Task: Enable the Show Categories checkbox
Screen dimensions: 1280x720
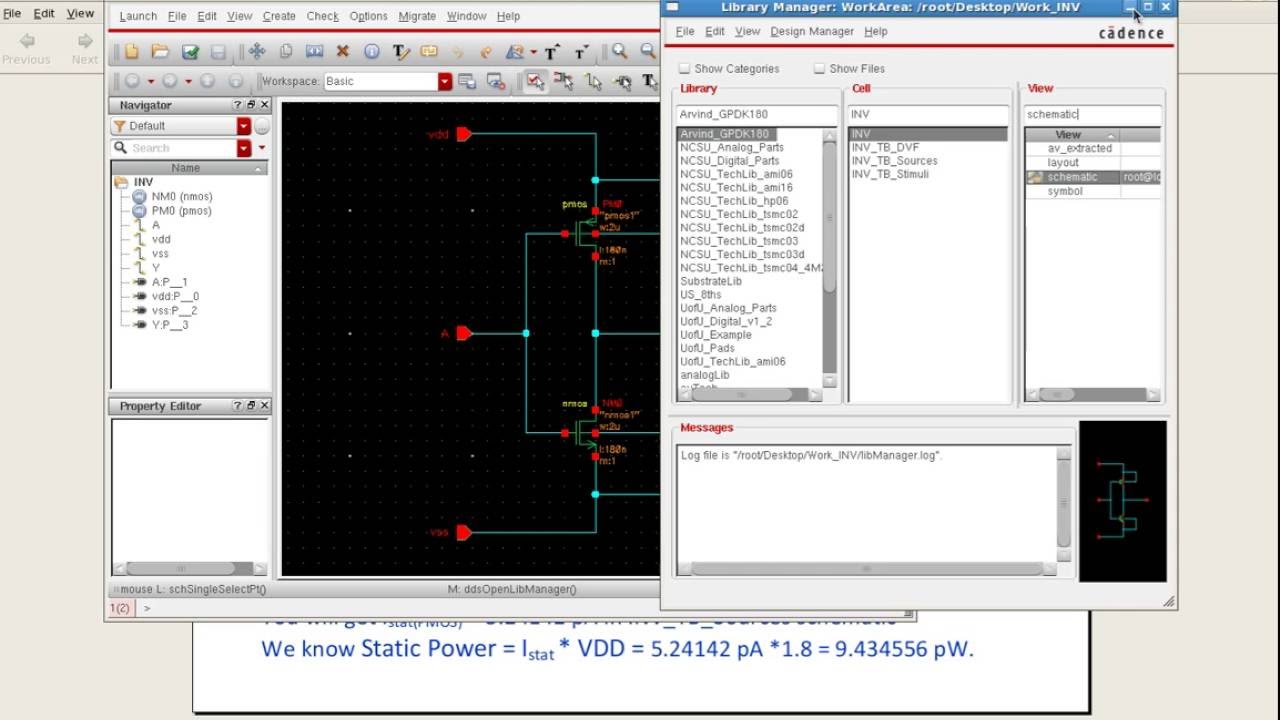Action: click(x=685, y=69)
